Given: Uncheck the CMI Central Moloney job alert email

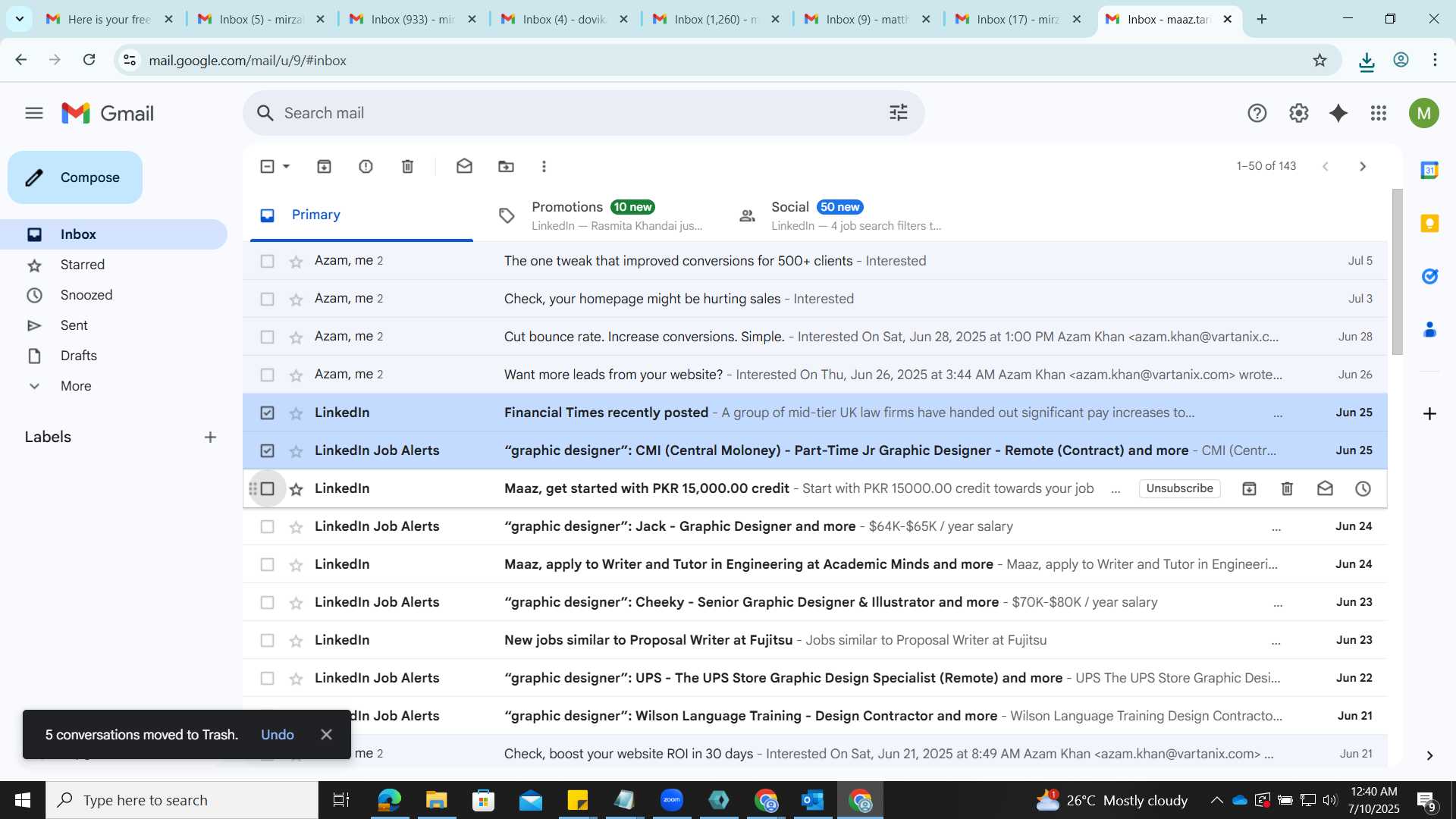Looking at the screenshot, I should (267, 450).
